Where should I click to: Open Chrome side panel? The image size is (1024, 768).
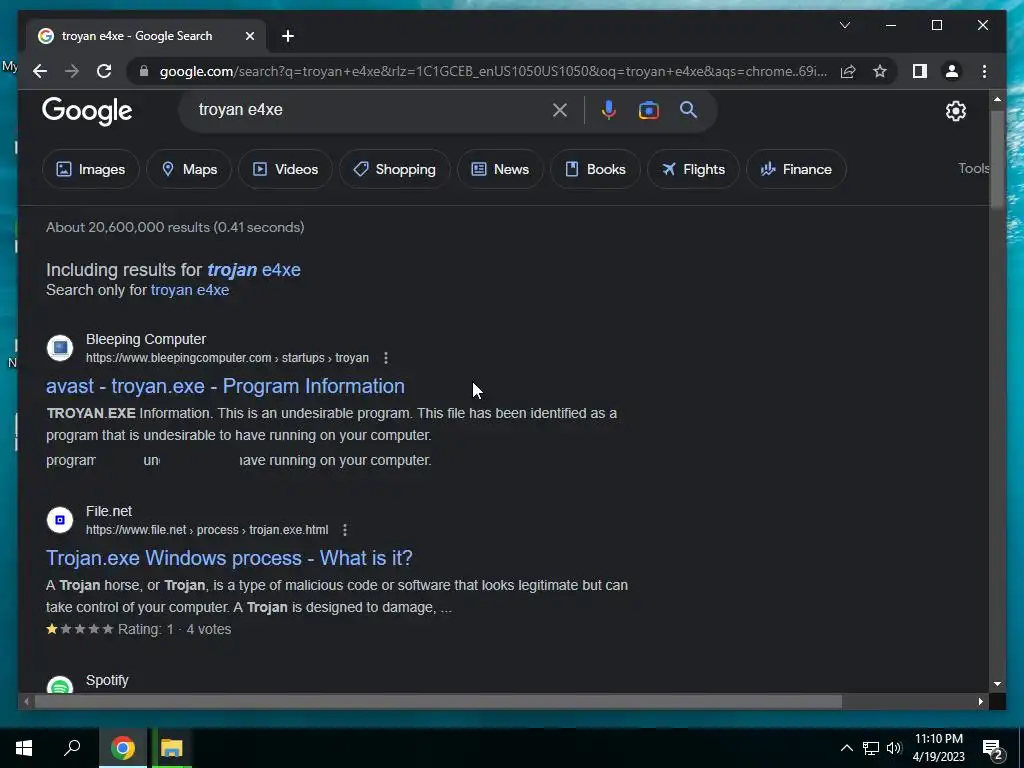tap(920, 71)
